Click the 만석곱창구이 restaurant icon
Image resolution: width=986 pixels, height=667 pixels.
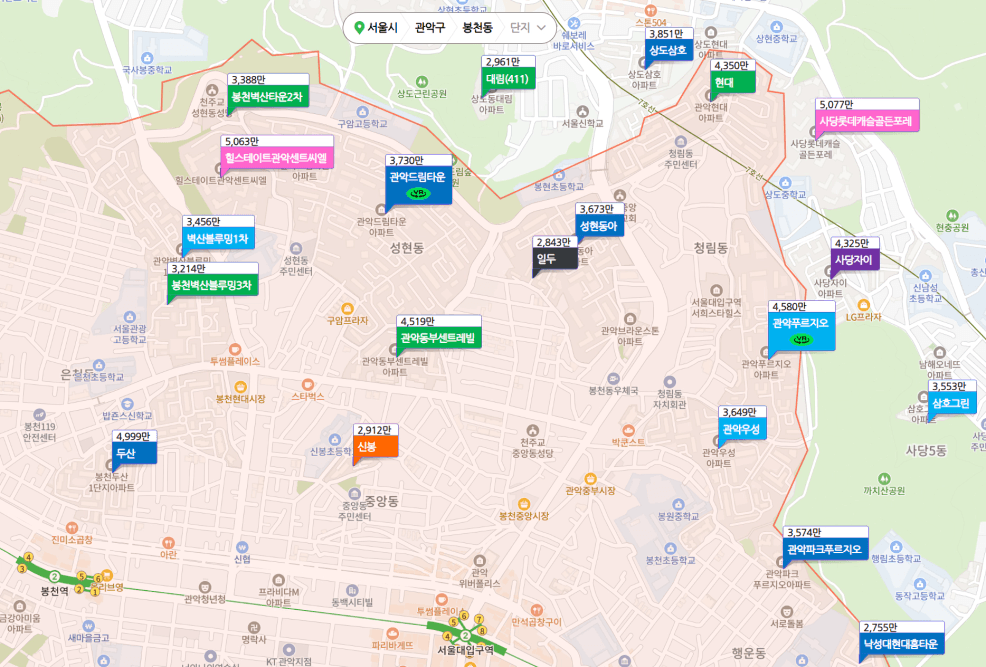tap(536, 610)
